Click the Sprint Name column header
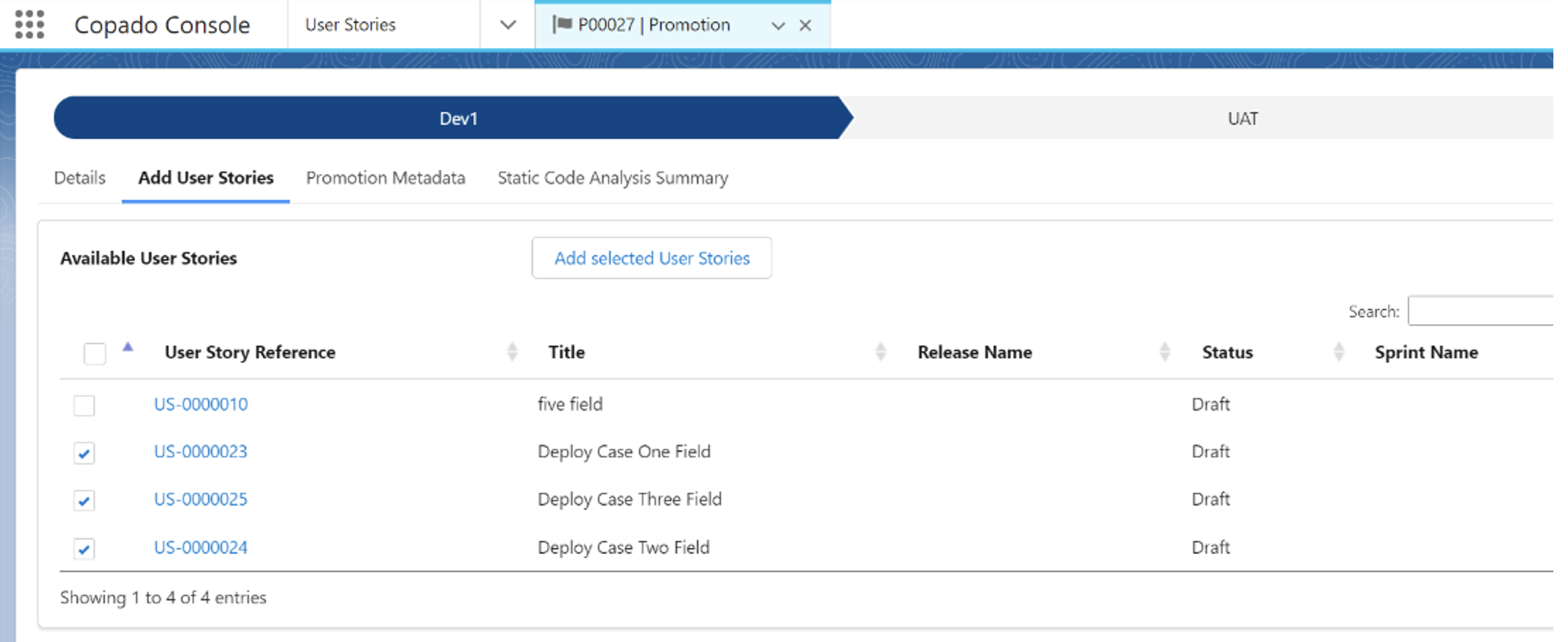This screenshot has width=1568, height=642. click(x=1426, y=352)
